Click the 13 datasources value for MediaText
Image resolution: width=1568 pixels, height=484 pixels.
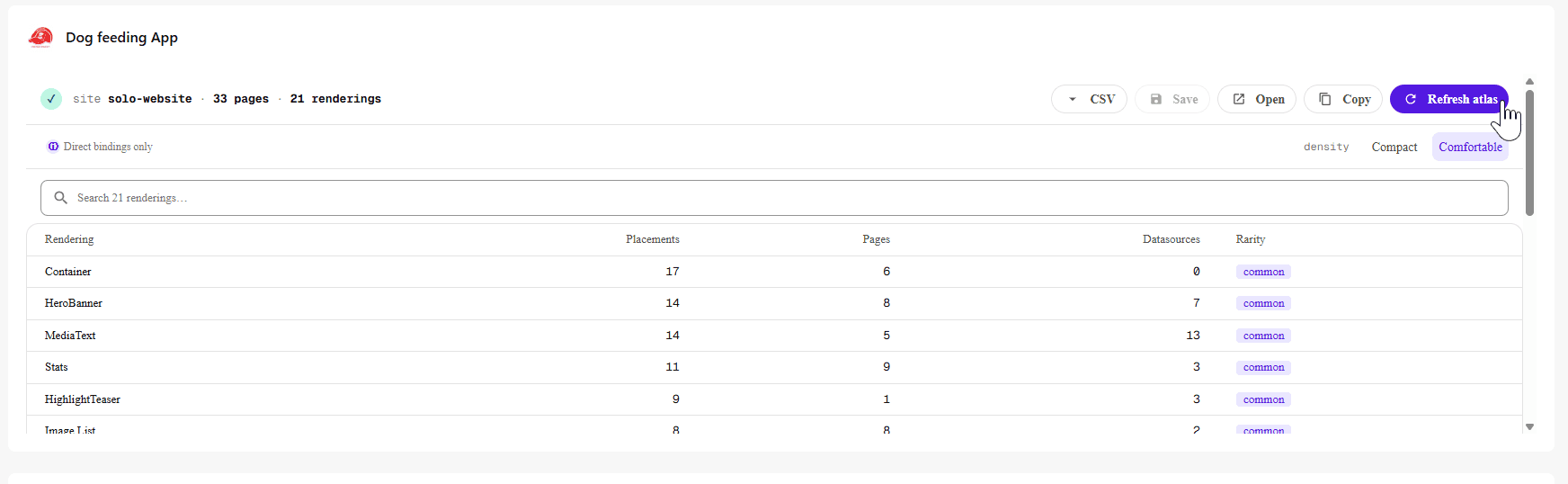(x=1193, y=336)
